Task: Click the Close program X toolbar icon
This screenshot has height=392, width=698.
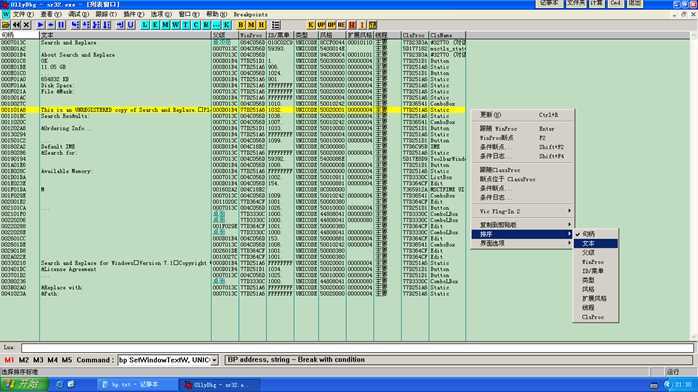Action: (x=26, y=25)
